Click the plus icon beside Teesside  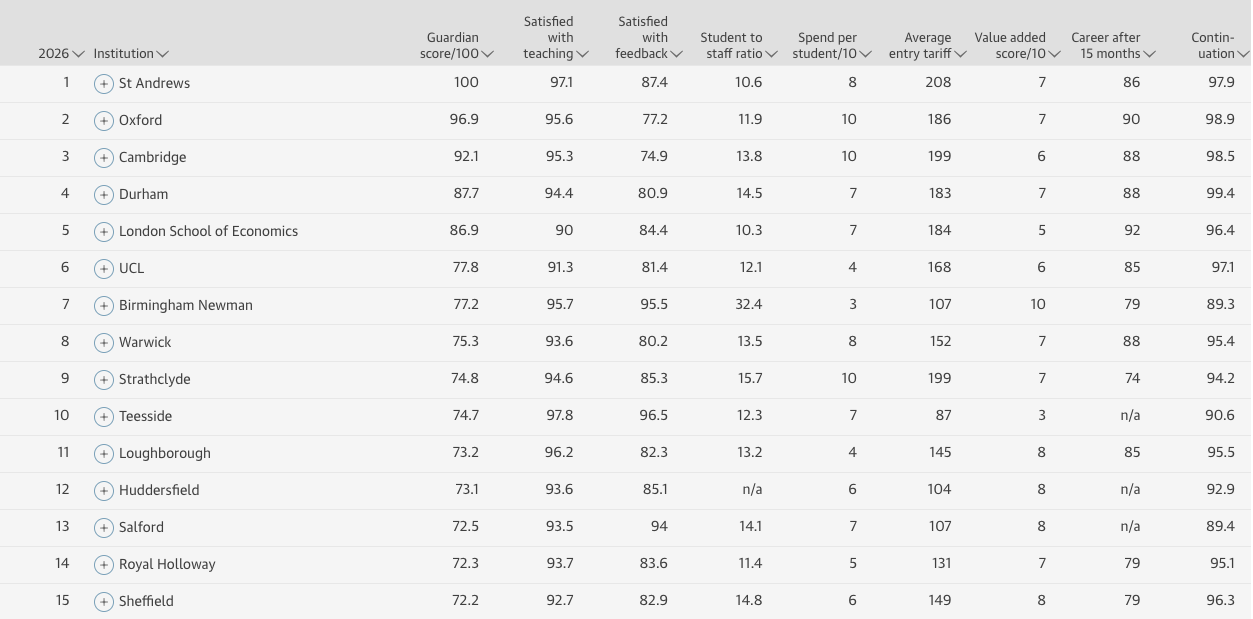(104, 417)
